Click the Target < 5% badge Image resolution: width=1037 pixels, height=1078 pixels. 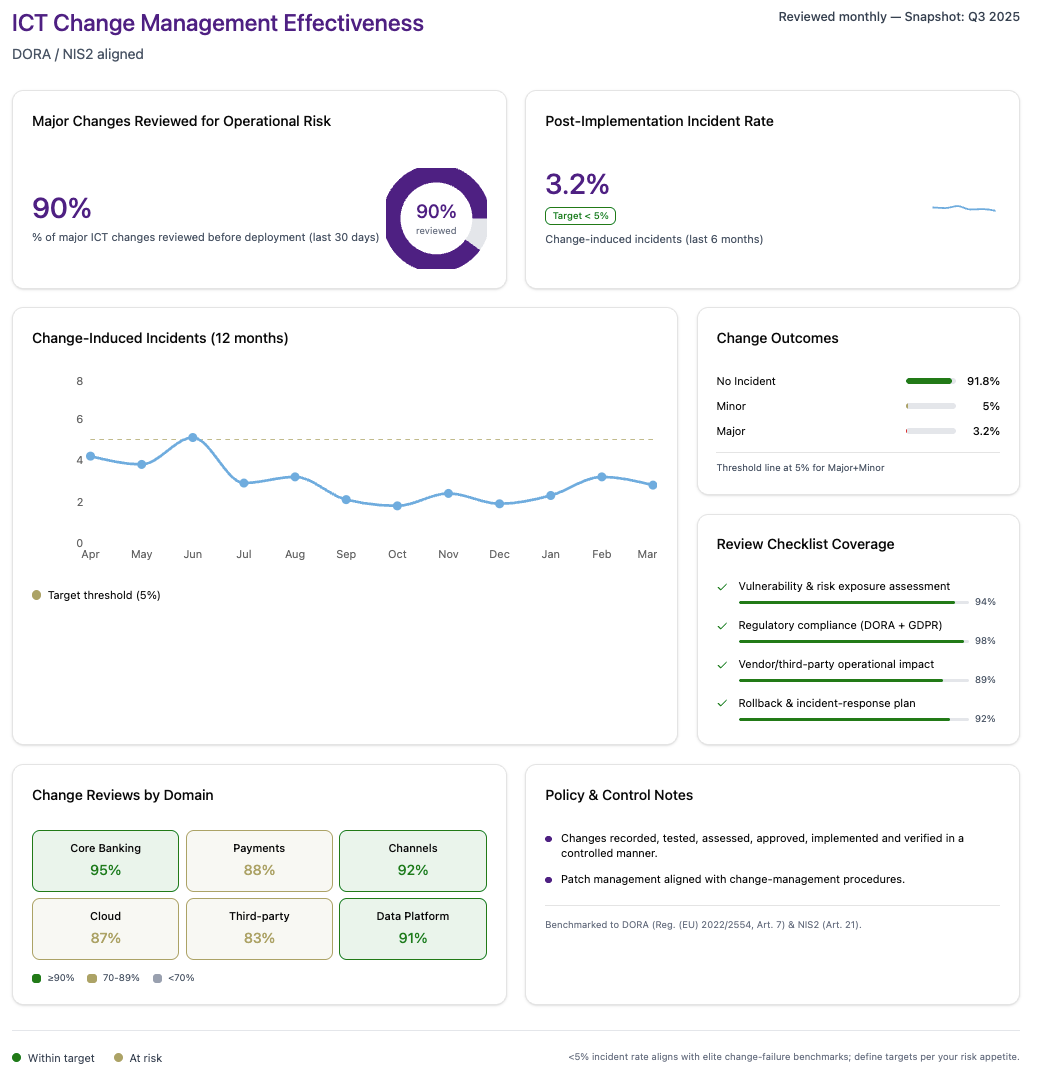click(x=580, y=216)
